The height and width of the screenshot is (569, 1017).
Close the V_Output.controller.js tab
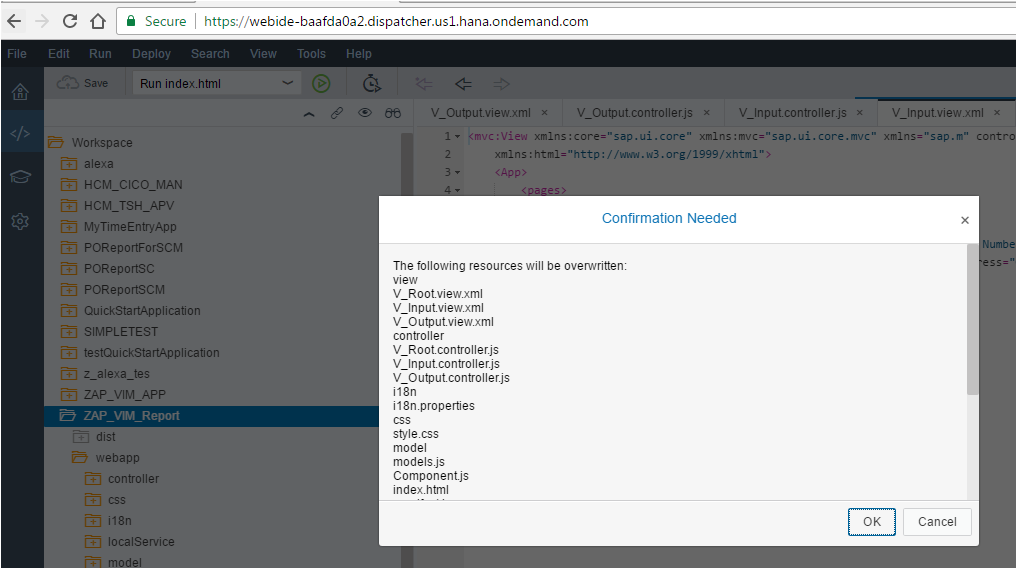coord(707,113)
